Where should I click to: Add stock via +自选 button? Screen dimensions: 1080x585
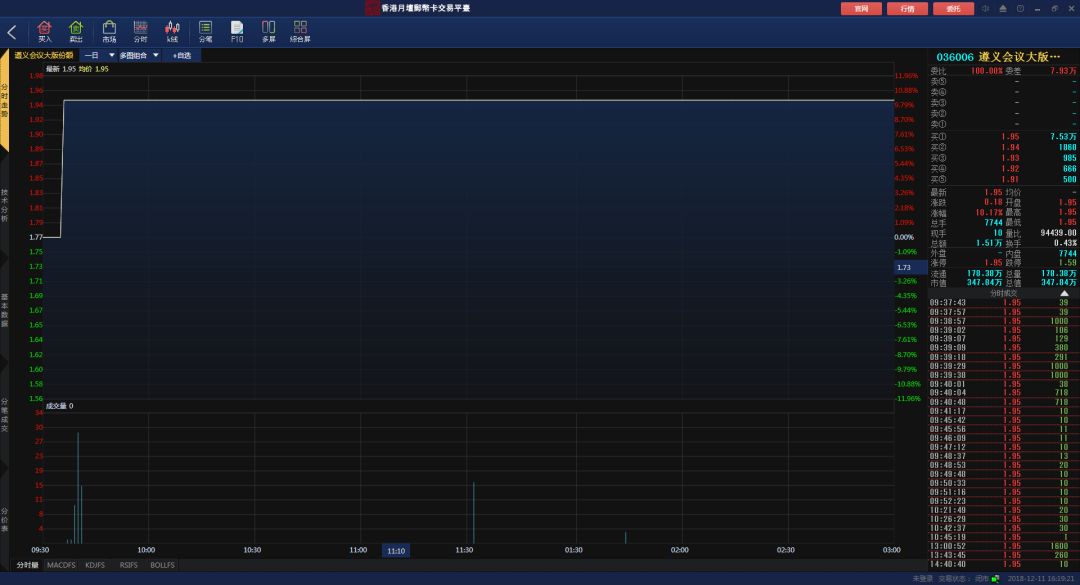pos(182,55)
